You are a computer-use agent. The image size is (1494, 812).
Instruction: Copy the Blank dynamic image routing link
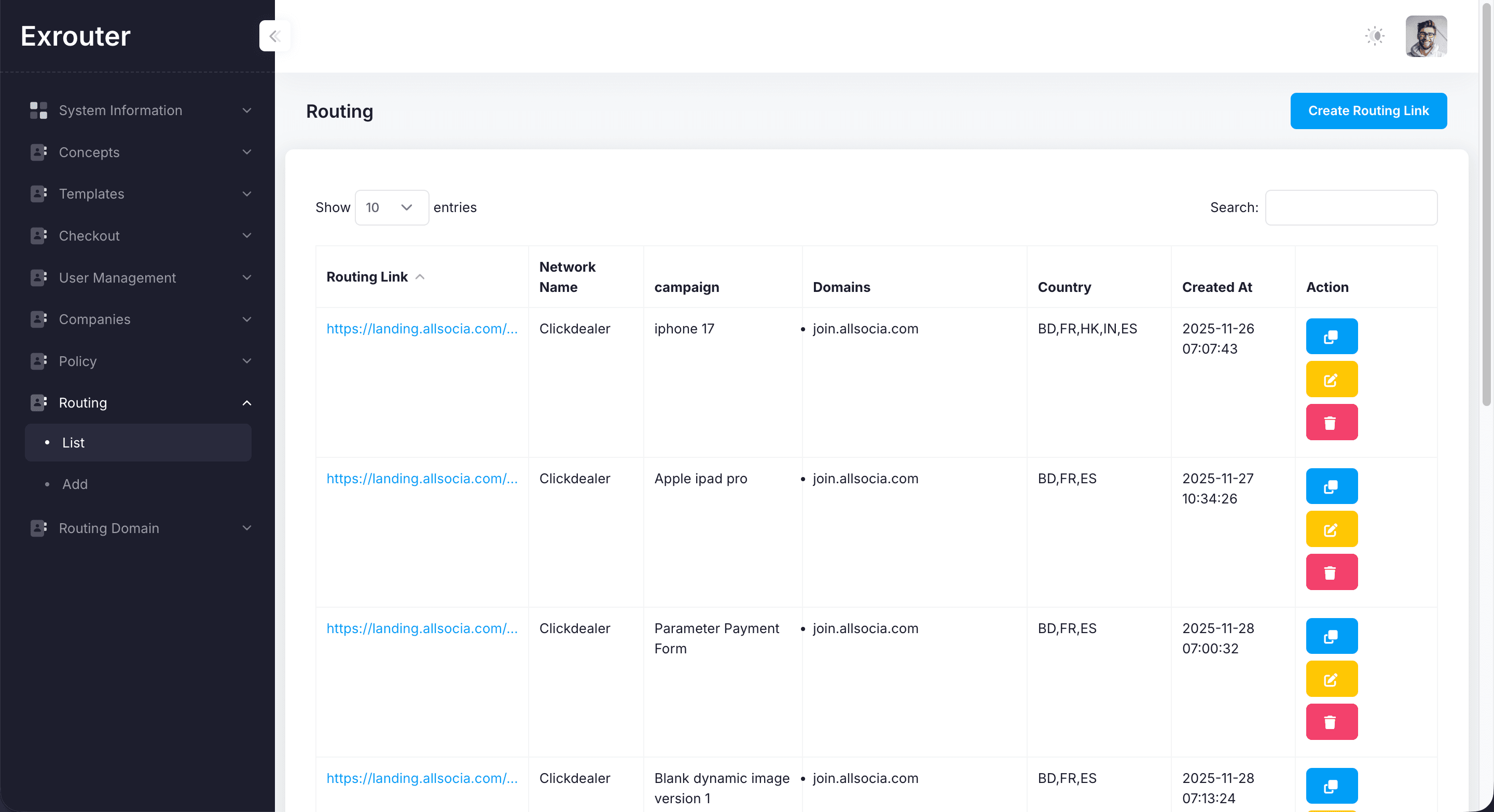(x=1332, y=786)
